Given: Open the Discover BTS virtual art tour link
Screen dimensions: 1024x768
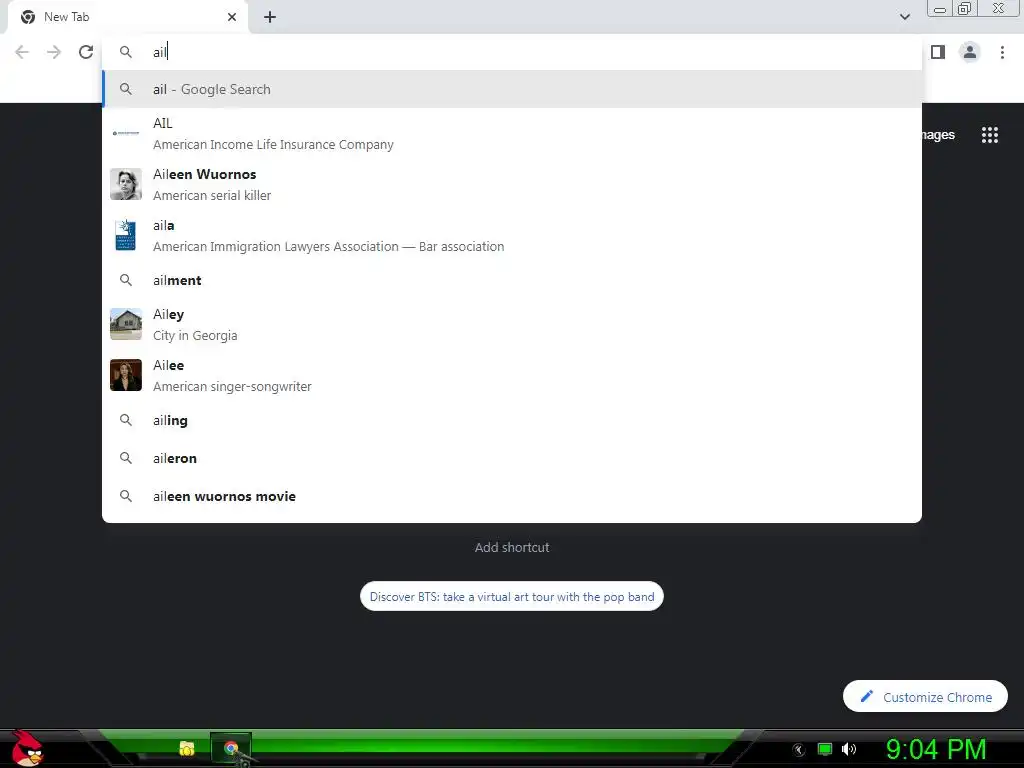Looking at the screenshot, I should (x=512, y=596).
